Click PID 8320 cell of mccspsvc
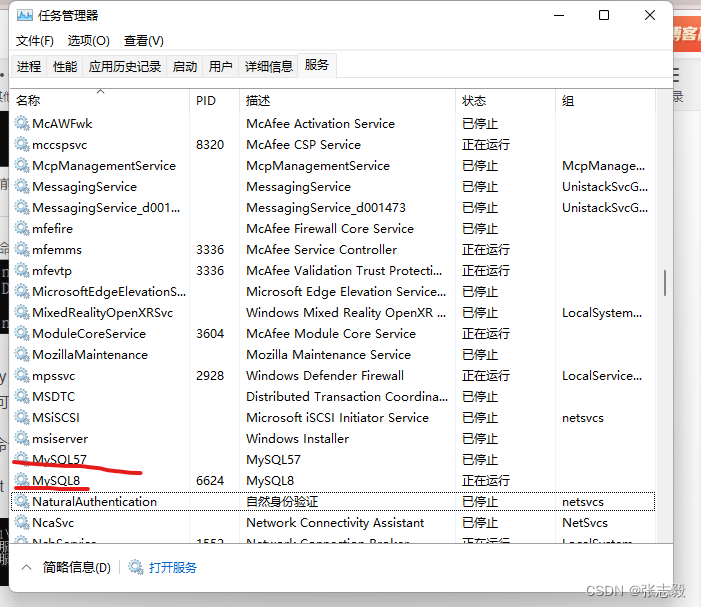The width and height of the screenshot is (701, 607). [210, 144]
